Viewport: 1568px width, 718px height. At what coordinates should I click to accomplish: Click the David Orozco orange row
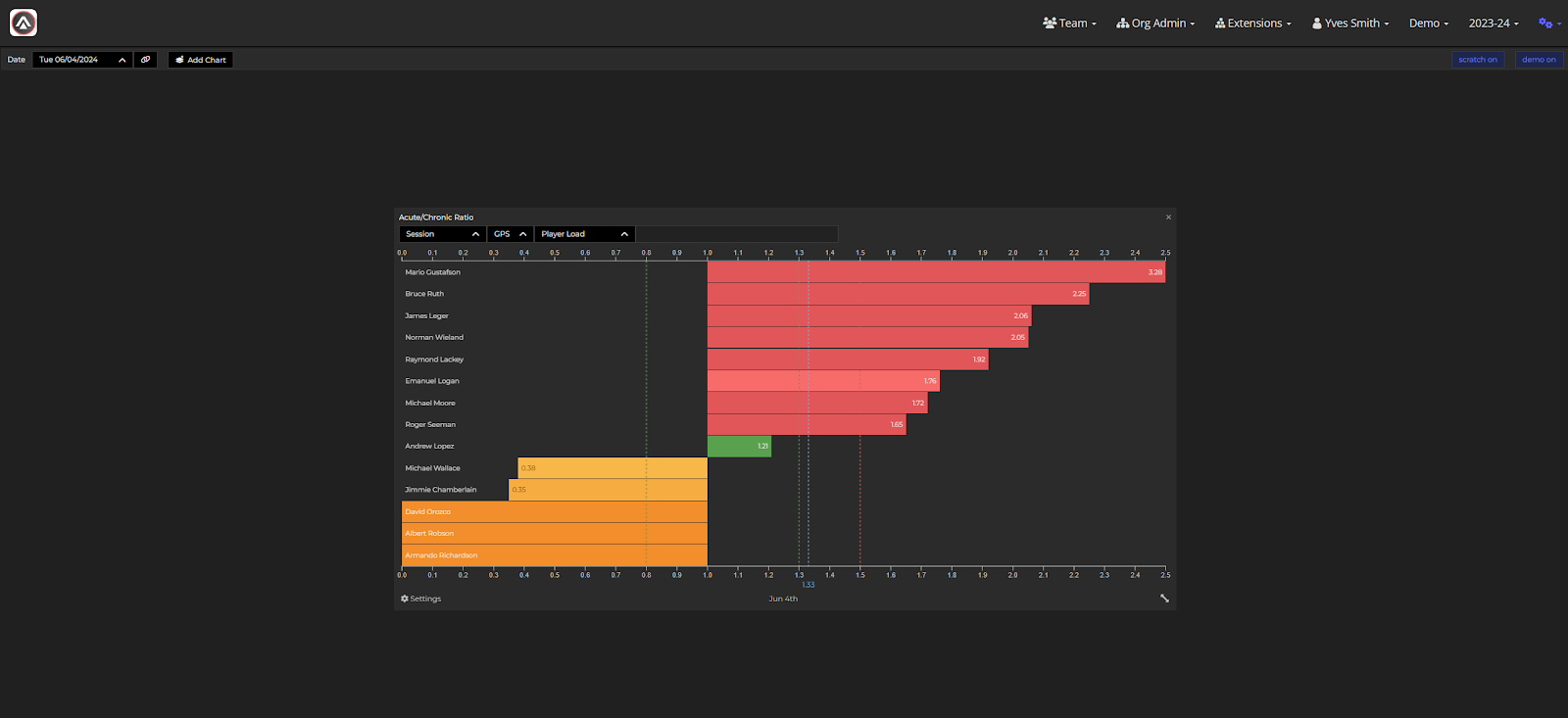(x=555, y=512)
